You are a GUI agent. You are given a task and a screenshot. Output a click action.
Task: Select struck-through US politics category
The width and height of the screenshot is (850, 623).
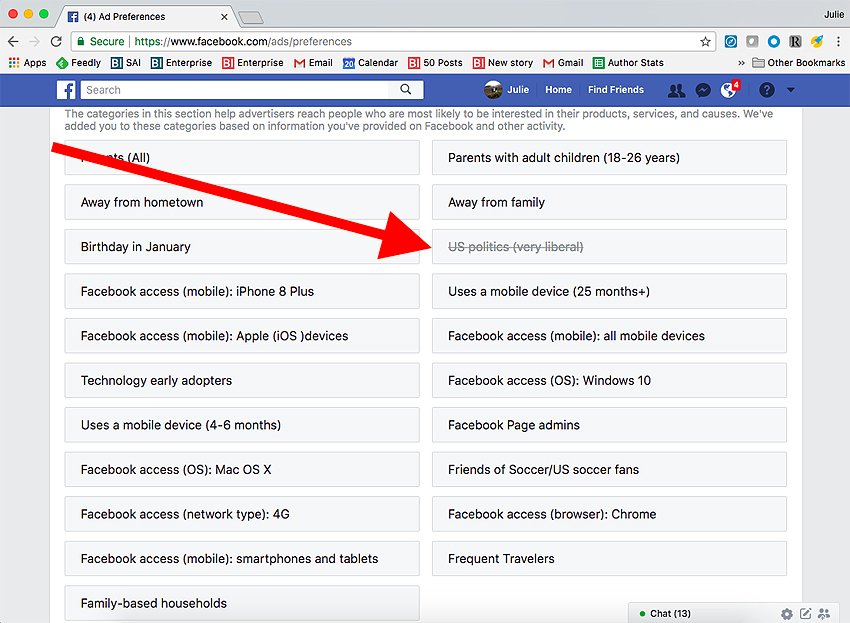tap(609, 247)
